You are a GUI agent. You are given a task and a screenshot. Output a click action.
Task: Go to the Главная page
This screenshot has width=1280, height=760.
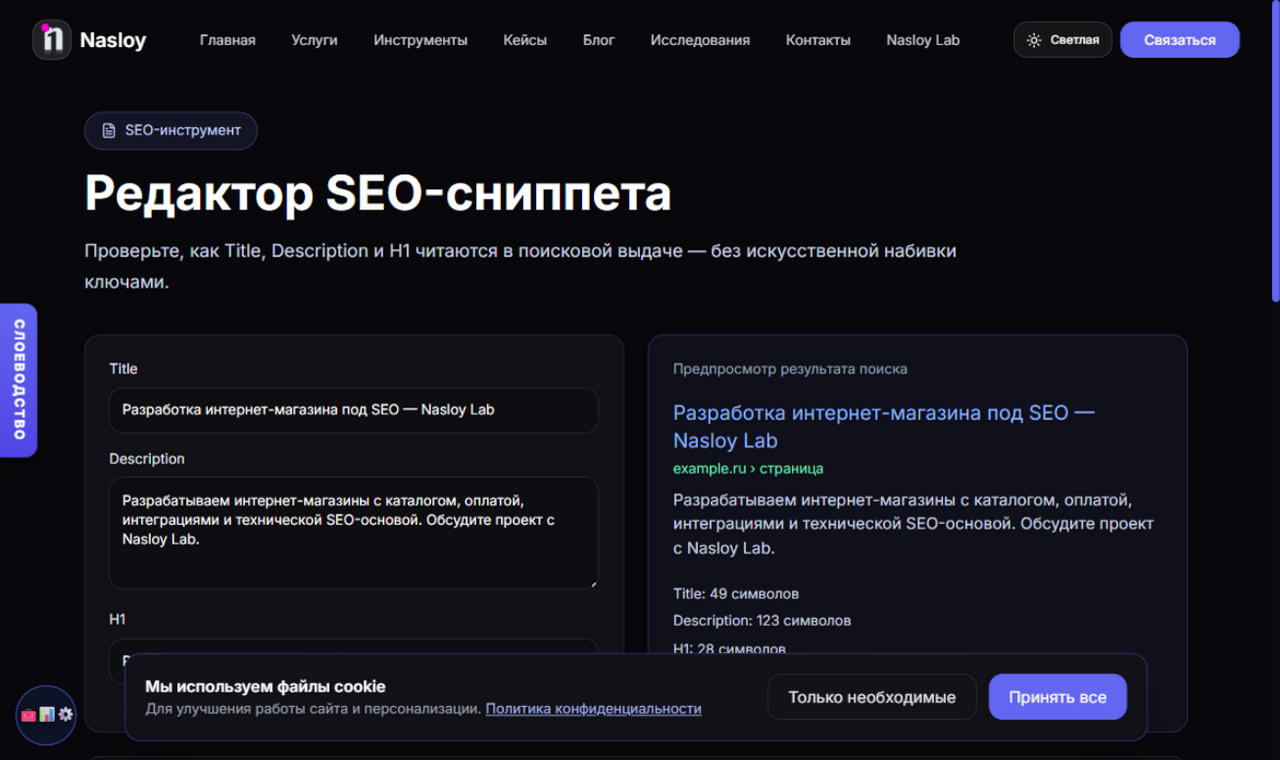[x=227, y=40]
